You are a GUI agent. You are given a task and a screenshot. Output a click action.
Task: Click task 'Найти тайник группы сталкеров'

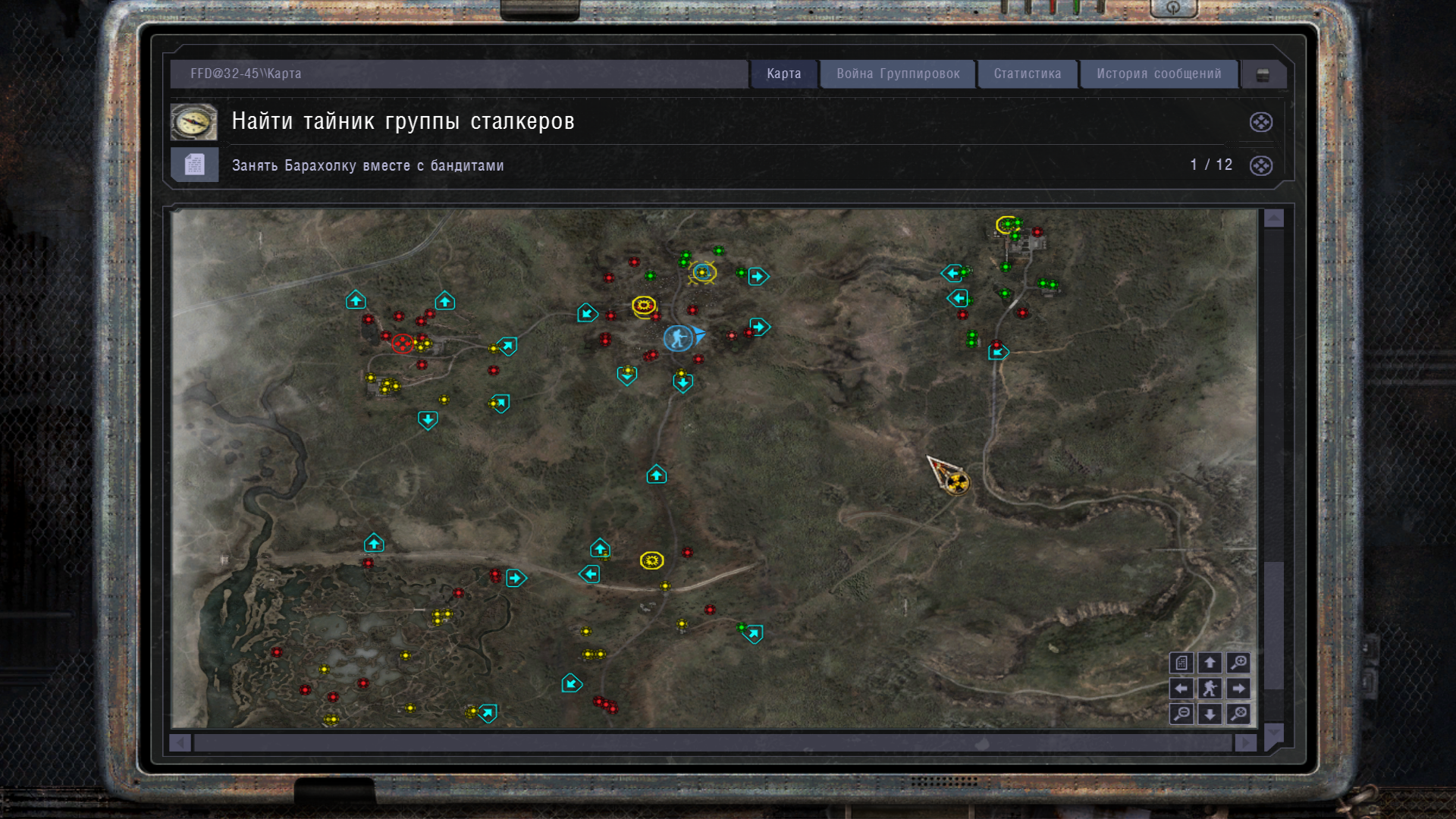pyautogui.click(x=403, y=121)
